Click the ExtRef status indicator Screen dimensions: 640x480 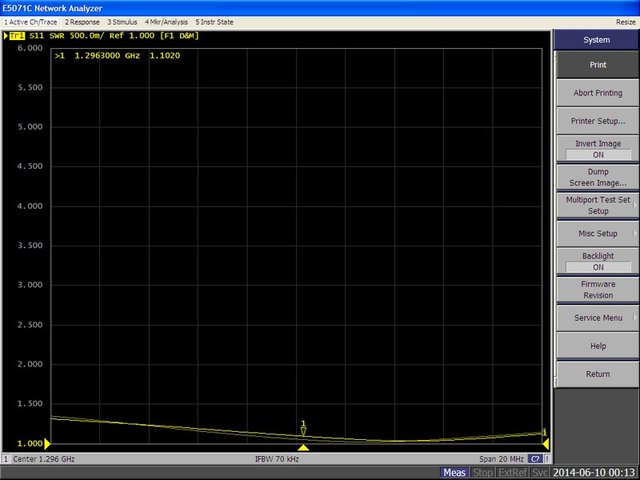(x=512, y=472)
